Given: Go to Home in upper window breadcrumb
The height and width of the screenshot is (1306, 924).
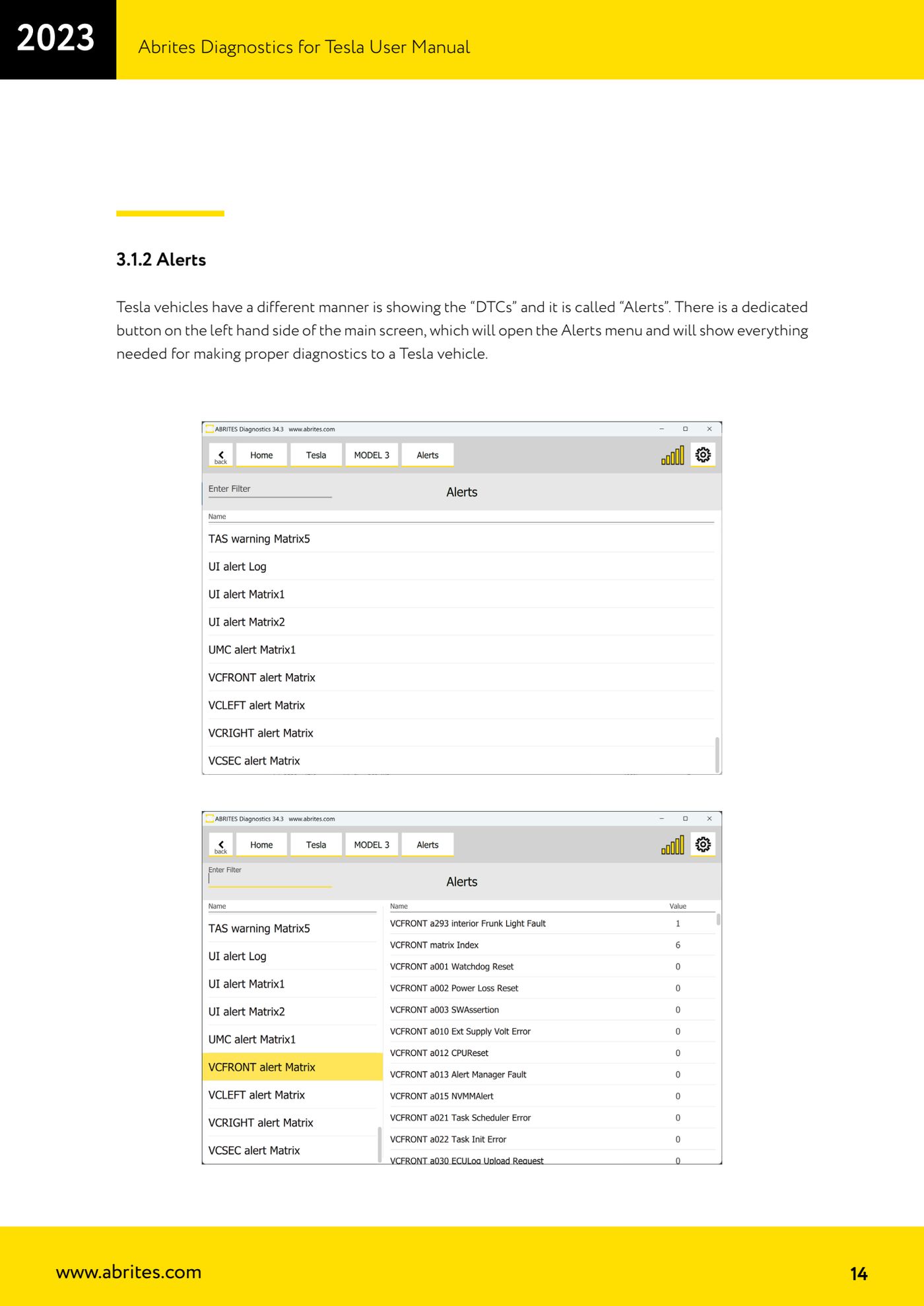Looking at the screenshot, I should tap(261, 455).
